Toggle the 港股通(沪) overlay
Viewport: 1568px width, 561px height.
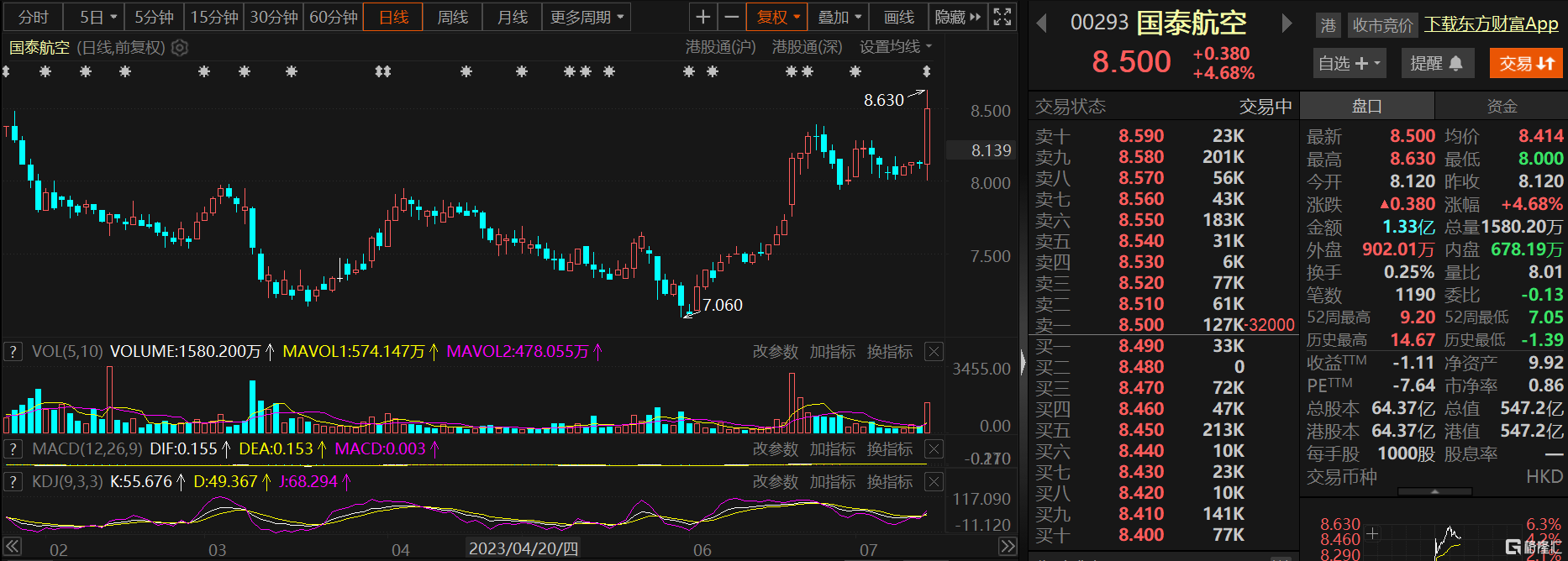coord(720,47)
